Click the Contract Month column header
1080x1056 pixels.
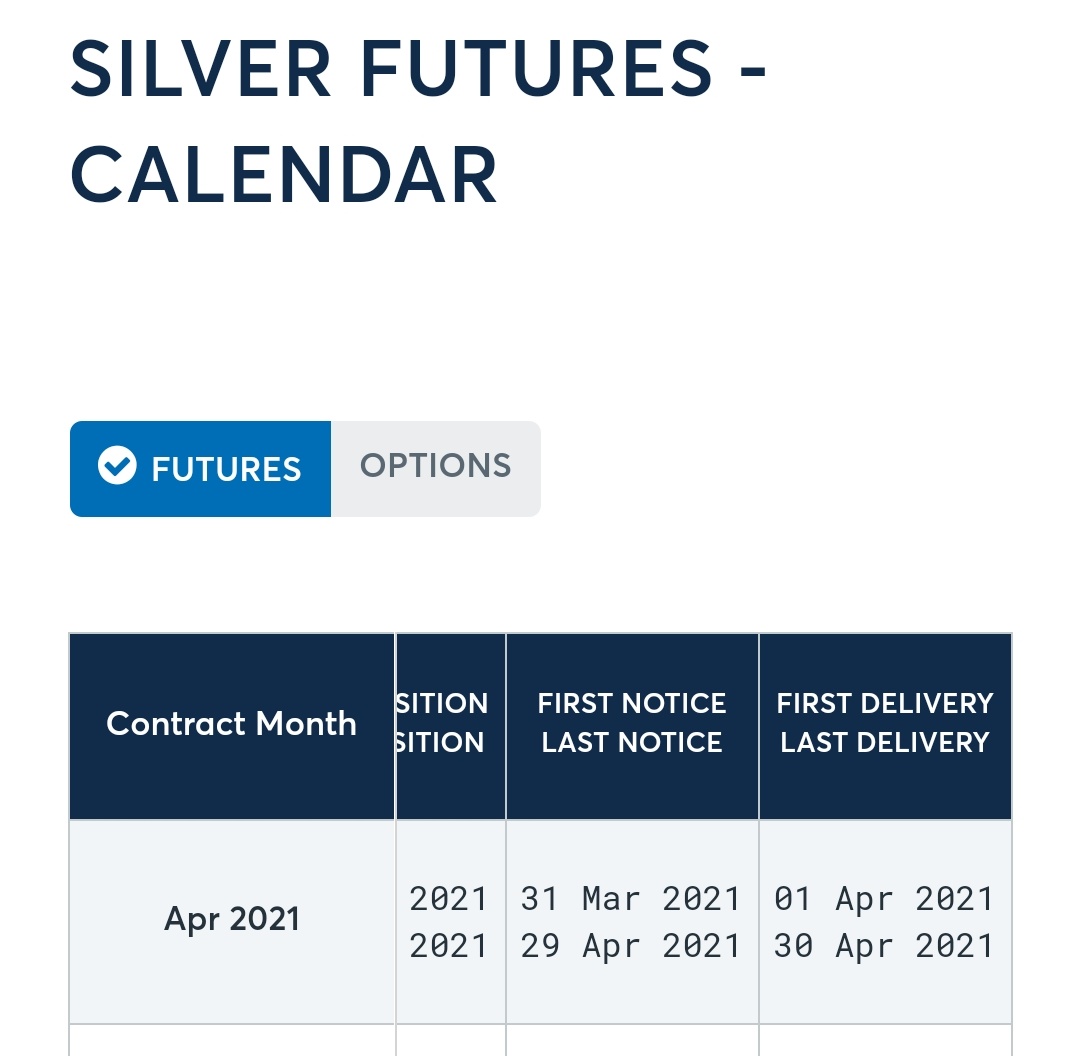coord(231,724)
